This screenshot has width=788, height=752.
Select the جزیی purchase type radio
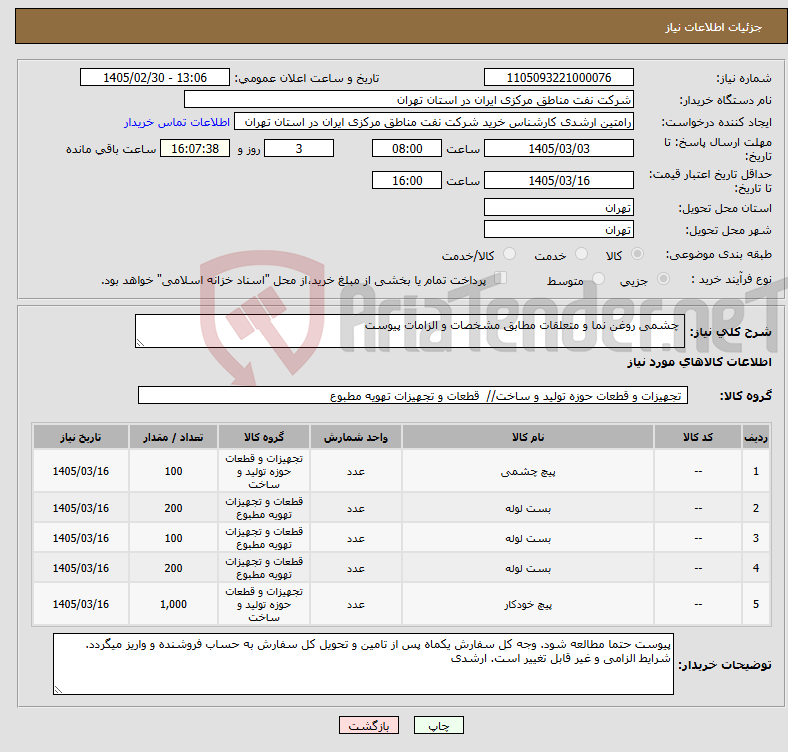[663, 278]
